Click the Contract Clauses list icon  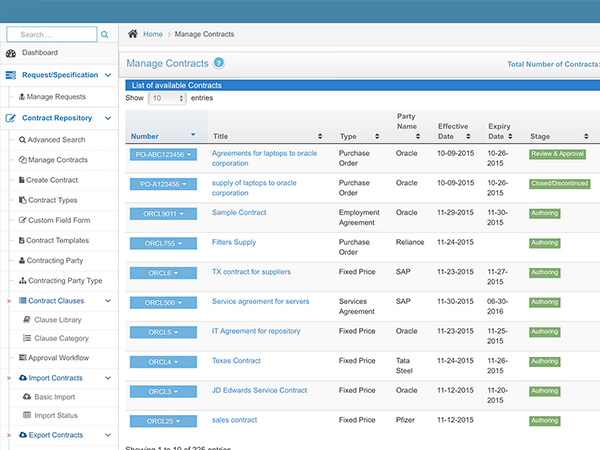(23, 301)
